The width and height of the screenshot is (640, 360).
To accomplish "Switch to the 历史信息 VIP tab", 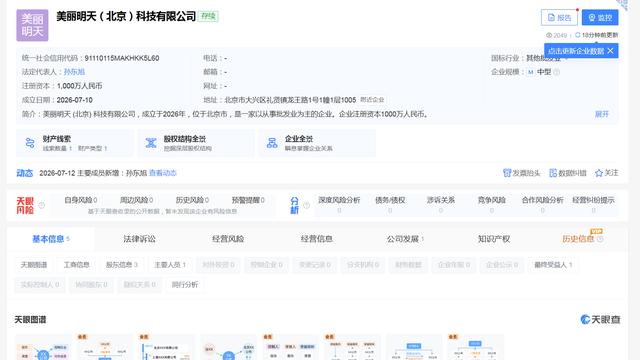I will pos(578,239).
